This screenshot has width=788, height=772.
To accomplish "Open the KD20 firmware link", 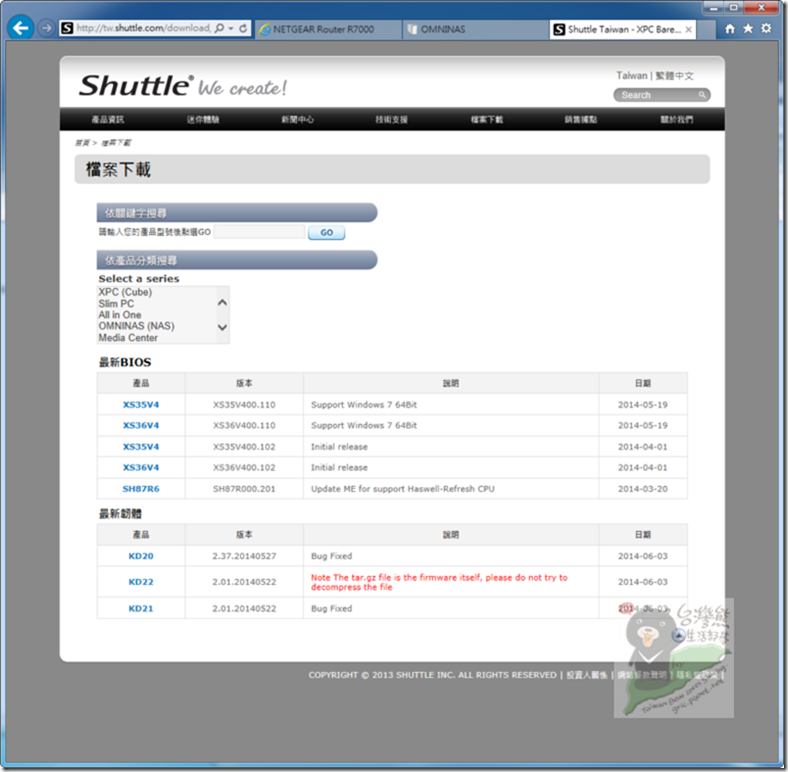I will (141, 556).
